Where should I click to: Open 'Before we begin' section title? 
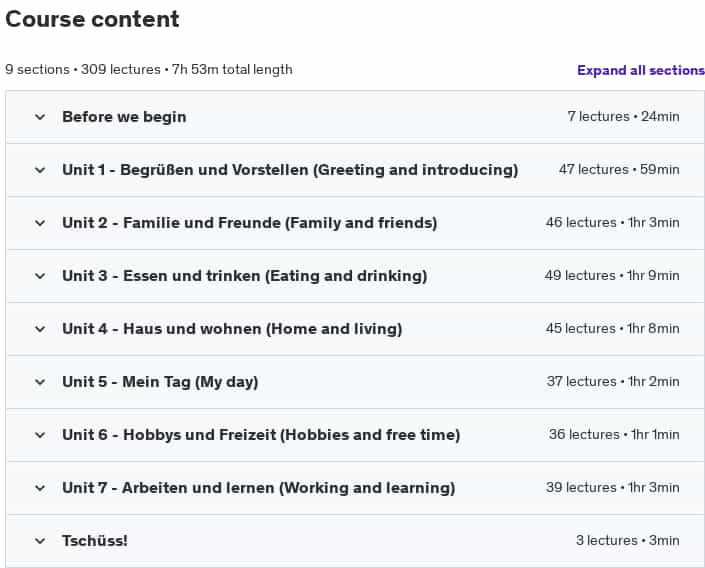tap(124, 117)
